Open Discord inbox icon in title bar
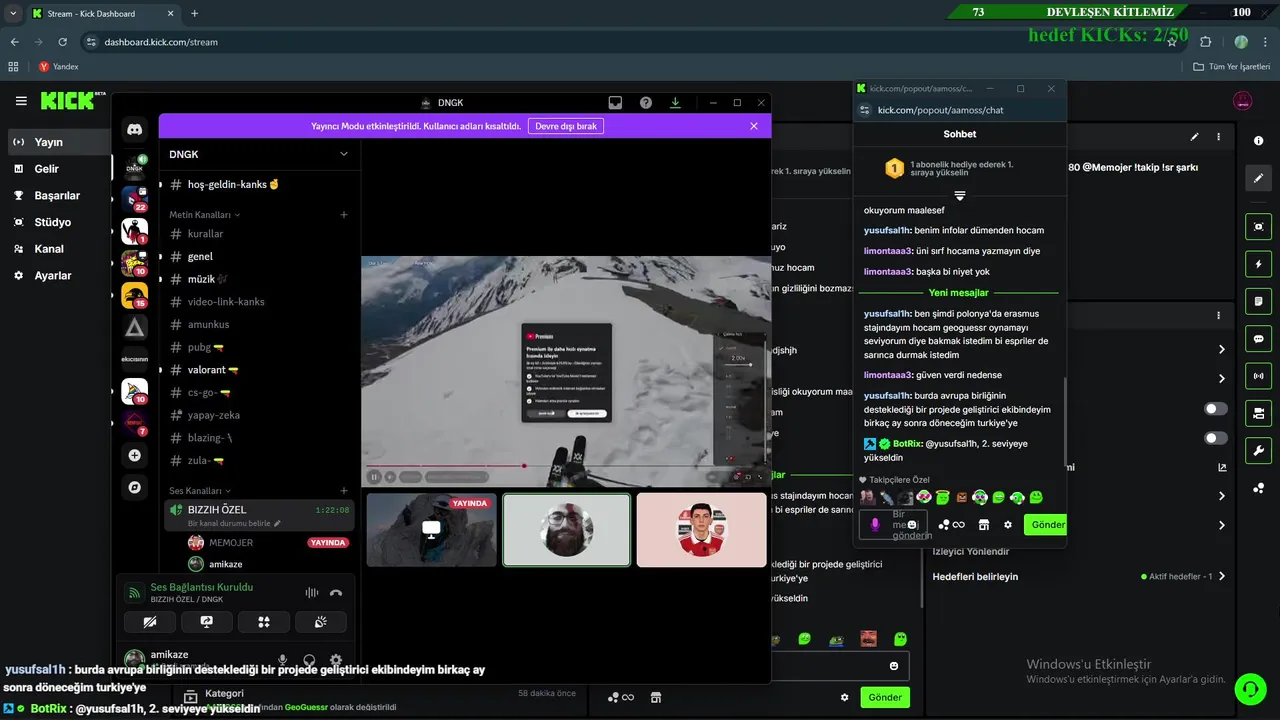1280x720 pixels. pos(615,102)
